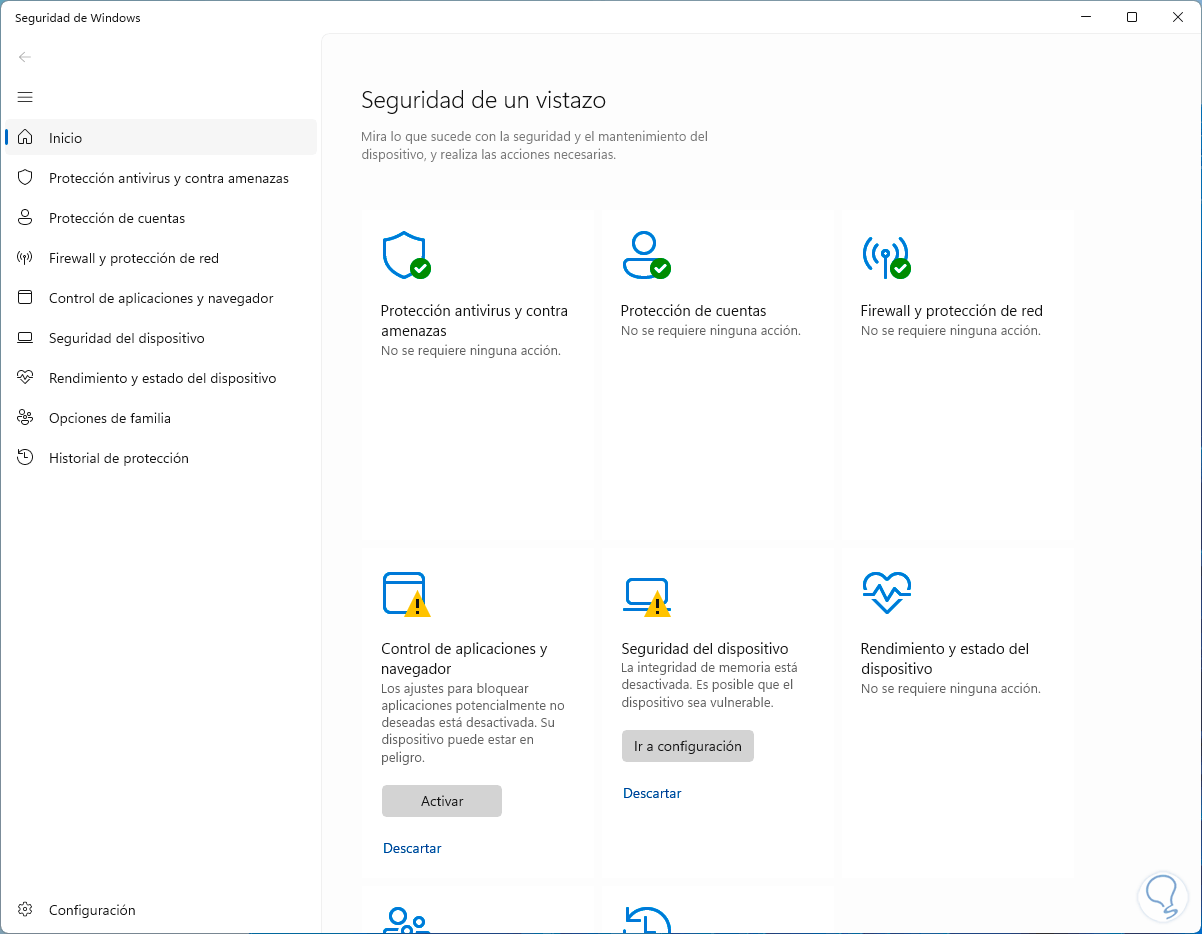Open Firewall y protección de red sidebar item
Screen dimensions: 1202x934
tap(134, 258)
